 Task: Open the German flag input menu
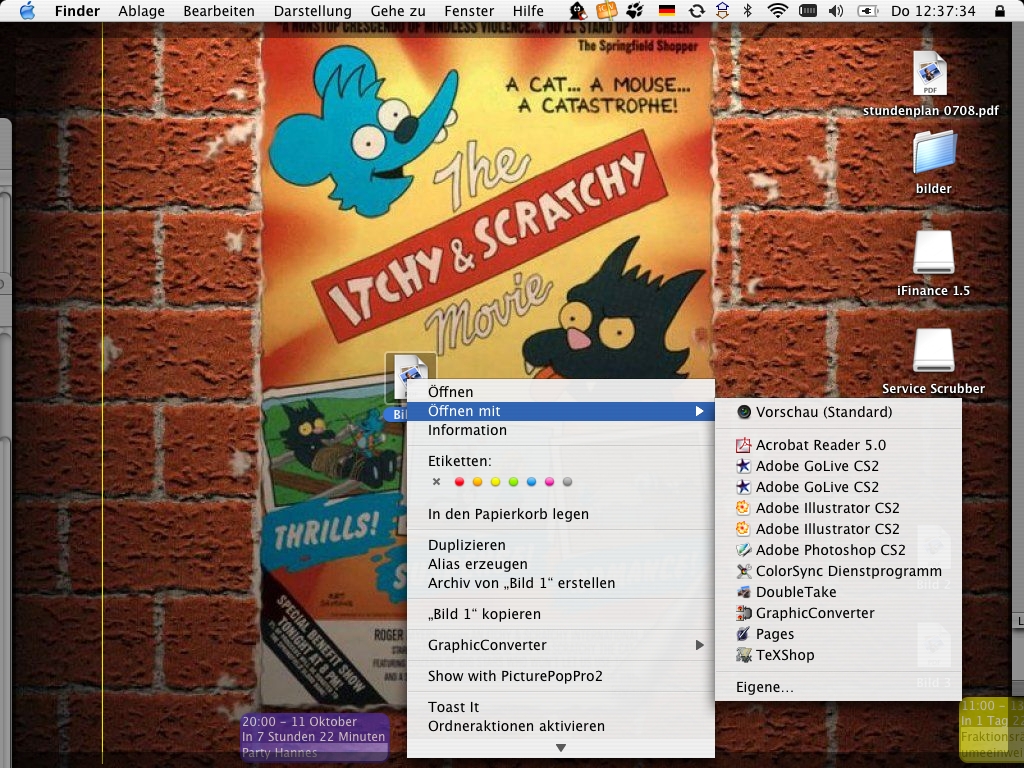coord(667,10)
